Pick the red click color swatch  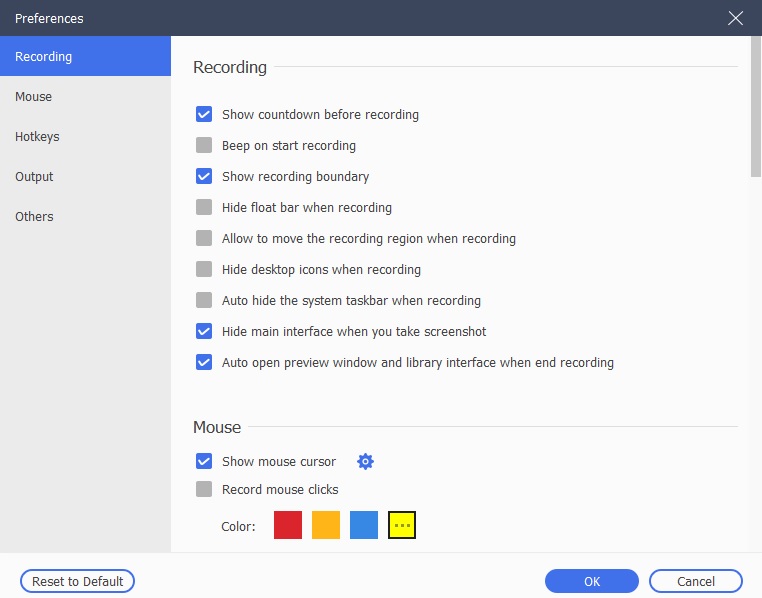pyautogui.click(x=288, y=525)
